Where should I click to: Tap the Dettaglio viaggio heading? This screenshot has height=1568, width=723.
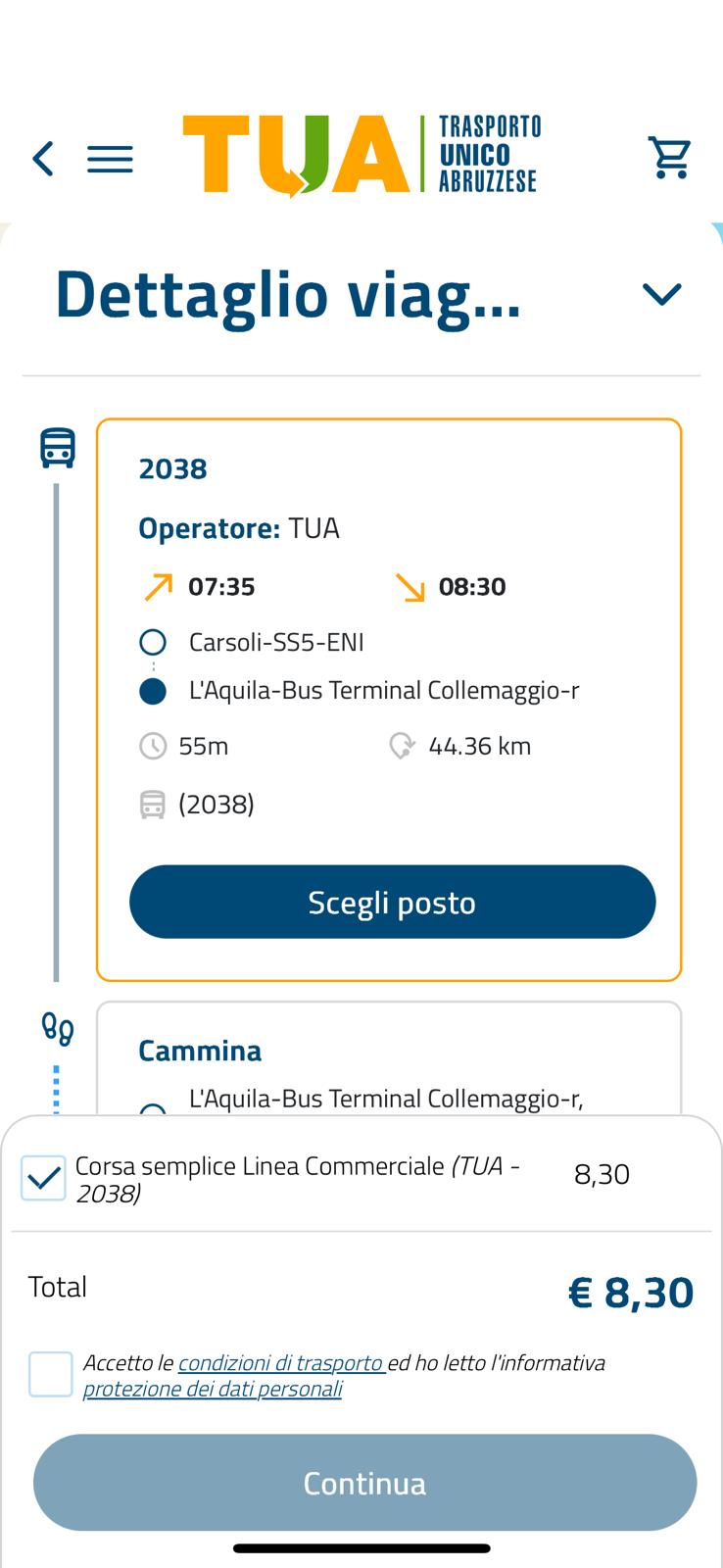[288, 294]
